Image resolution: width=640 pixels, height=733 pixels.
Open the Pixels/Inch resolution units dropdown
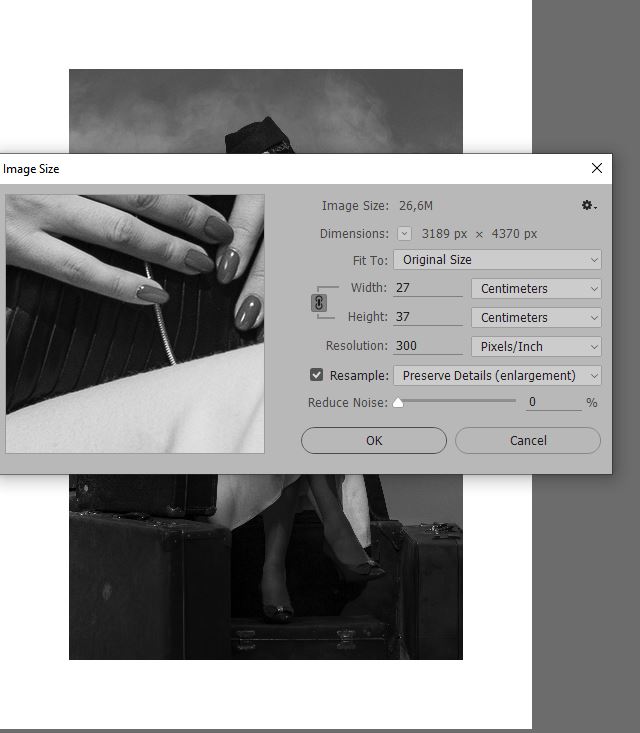pyautogui.click(x=536, y=346)
